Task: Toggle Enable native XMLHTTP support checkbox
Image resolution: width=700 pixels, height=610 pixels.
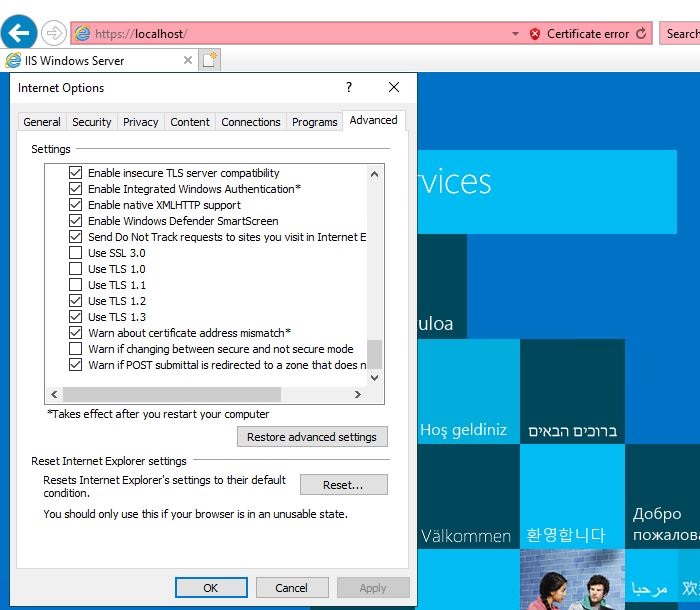Action: click(75, 205)
